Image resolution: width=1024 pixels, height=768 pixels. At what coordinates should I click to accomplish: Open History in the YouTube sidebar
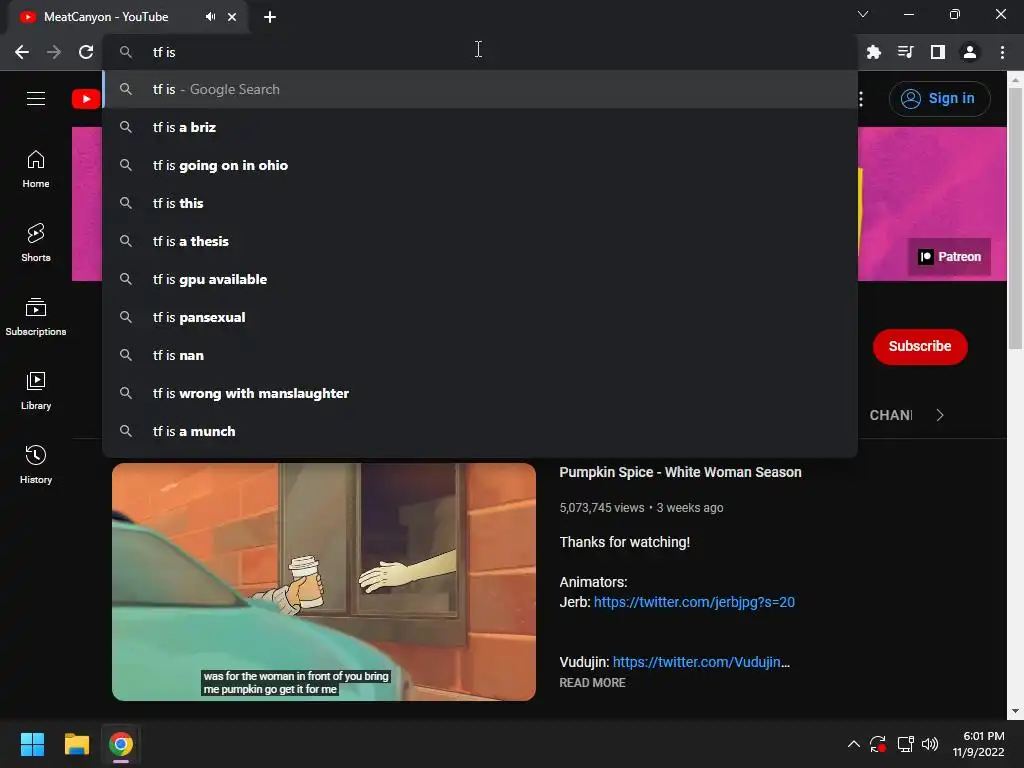click(36, 464)
